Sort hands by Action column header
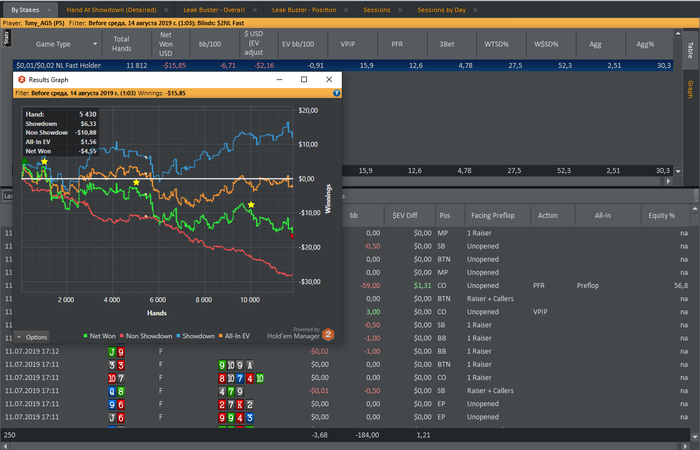 coord(548,215)
